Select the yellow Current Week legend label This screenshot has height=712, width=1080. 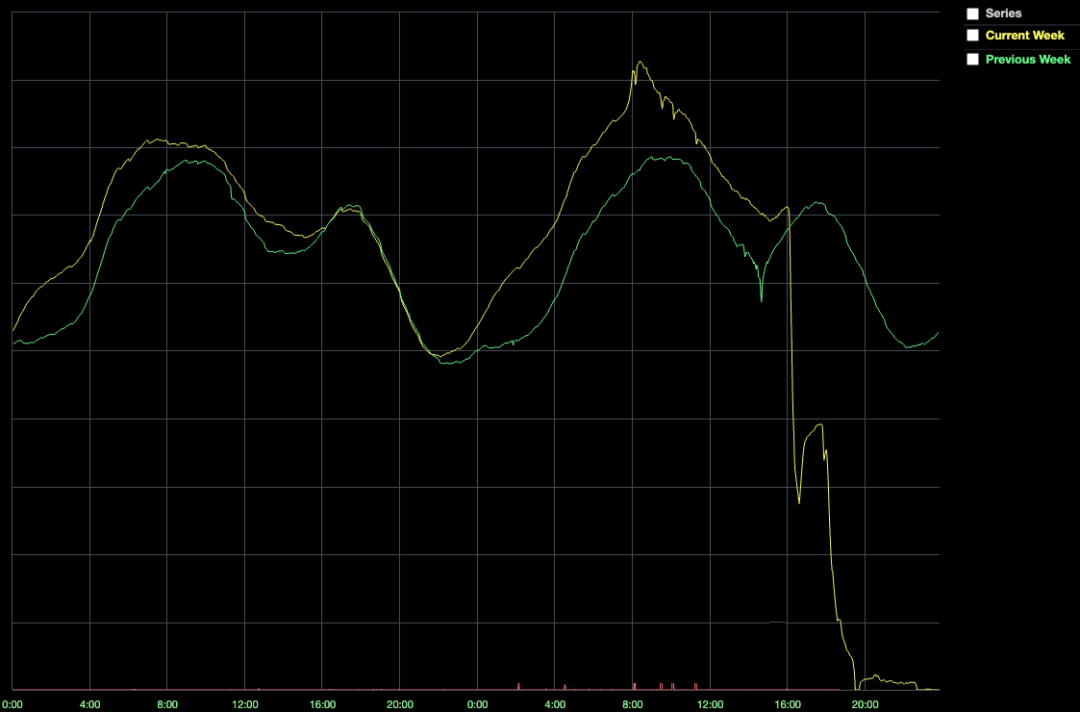[x=1024, y=35]
